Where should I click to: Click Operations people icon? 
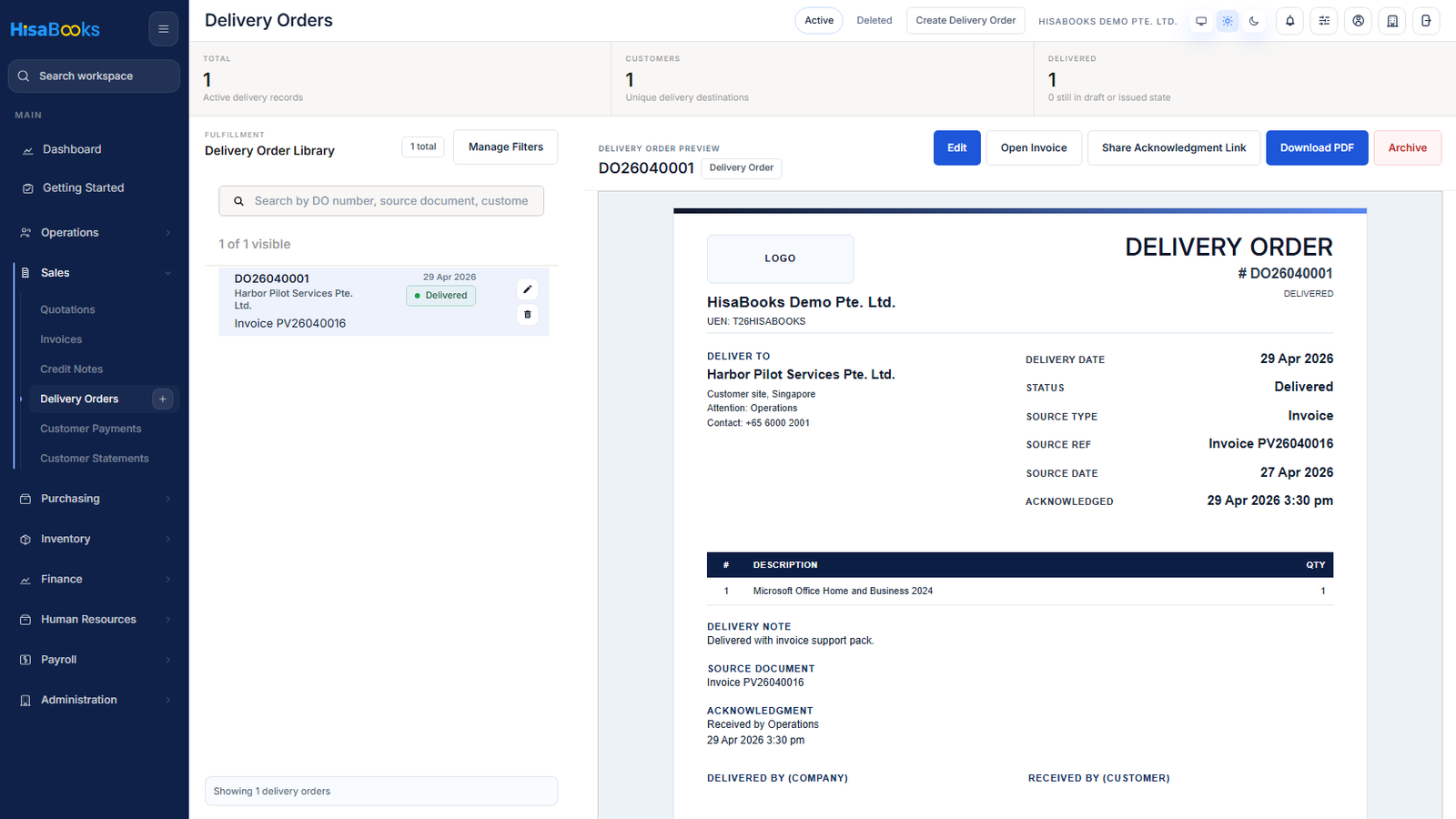[x=25, y=233]
